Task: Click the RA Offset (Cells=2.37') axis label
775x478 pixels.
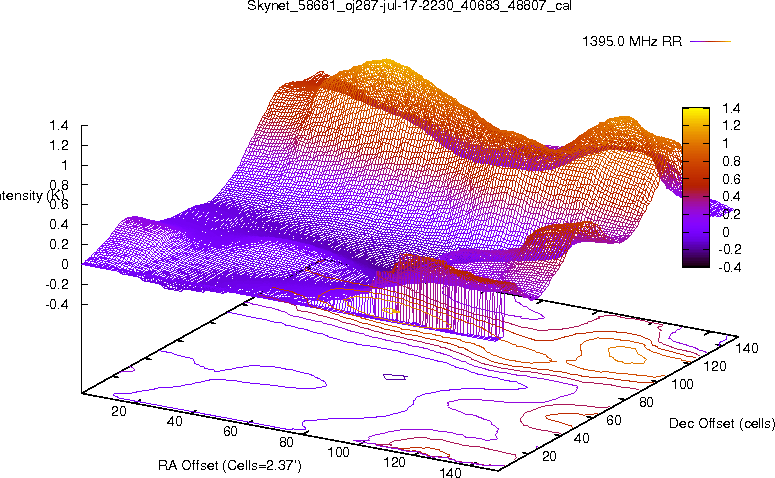Action: tap(230, 465)
